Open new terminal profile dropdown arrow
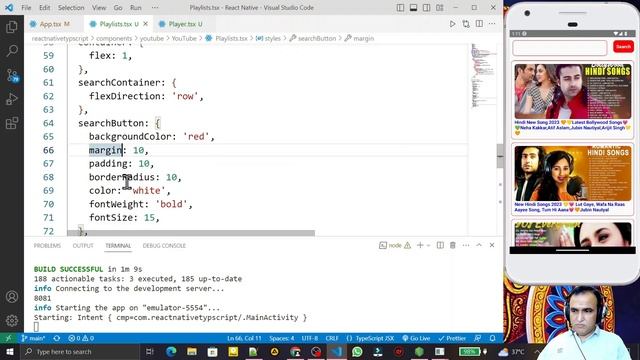 428,245
